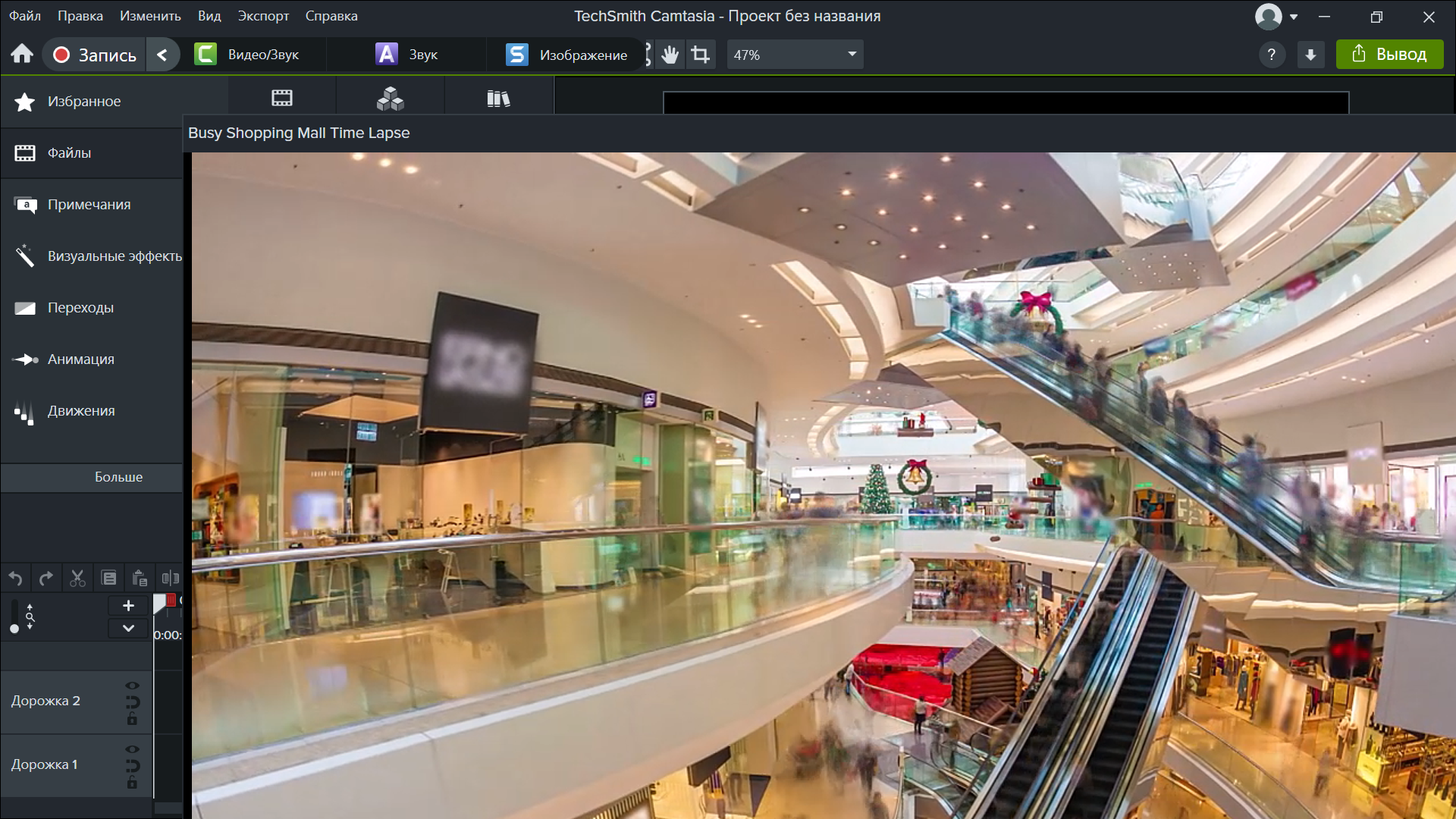Expand the user account dropdown arrow

1294,17
